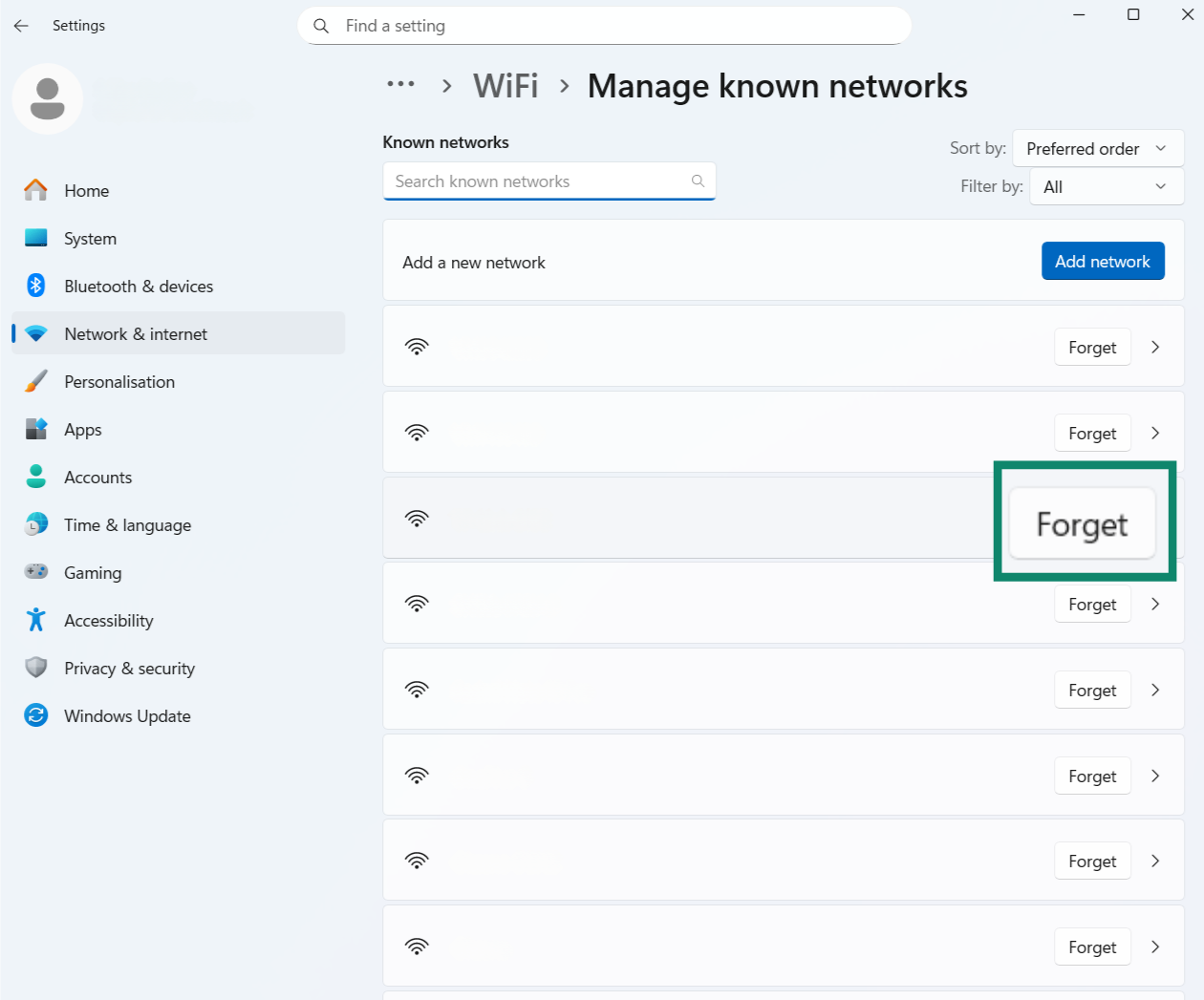Click the Search known networks field
Image resolution: width=1204 pixels, height=1000 pixels.
pos(549,181)
